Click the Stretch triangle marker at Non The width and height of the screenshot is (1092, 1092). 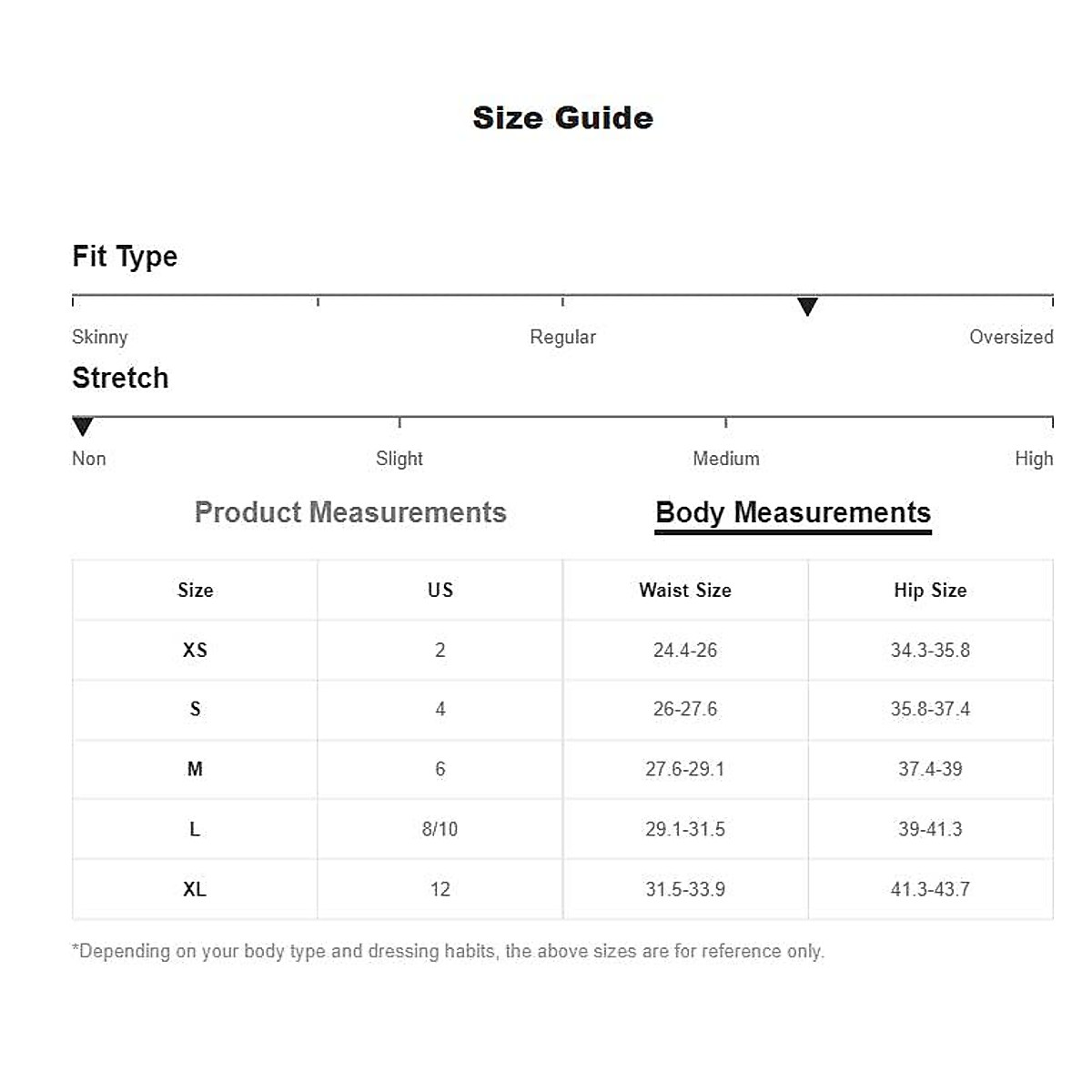[83, 426]
